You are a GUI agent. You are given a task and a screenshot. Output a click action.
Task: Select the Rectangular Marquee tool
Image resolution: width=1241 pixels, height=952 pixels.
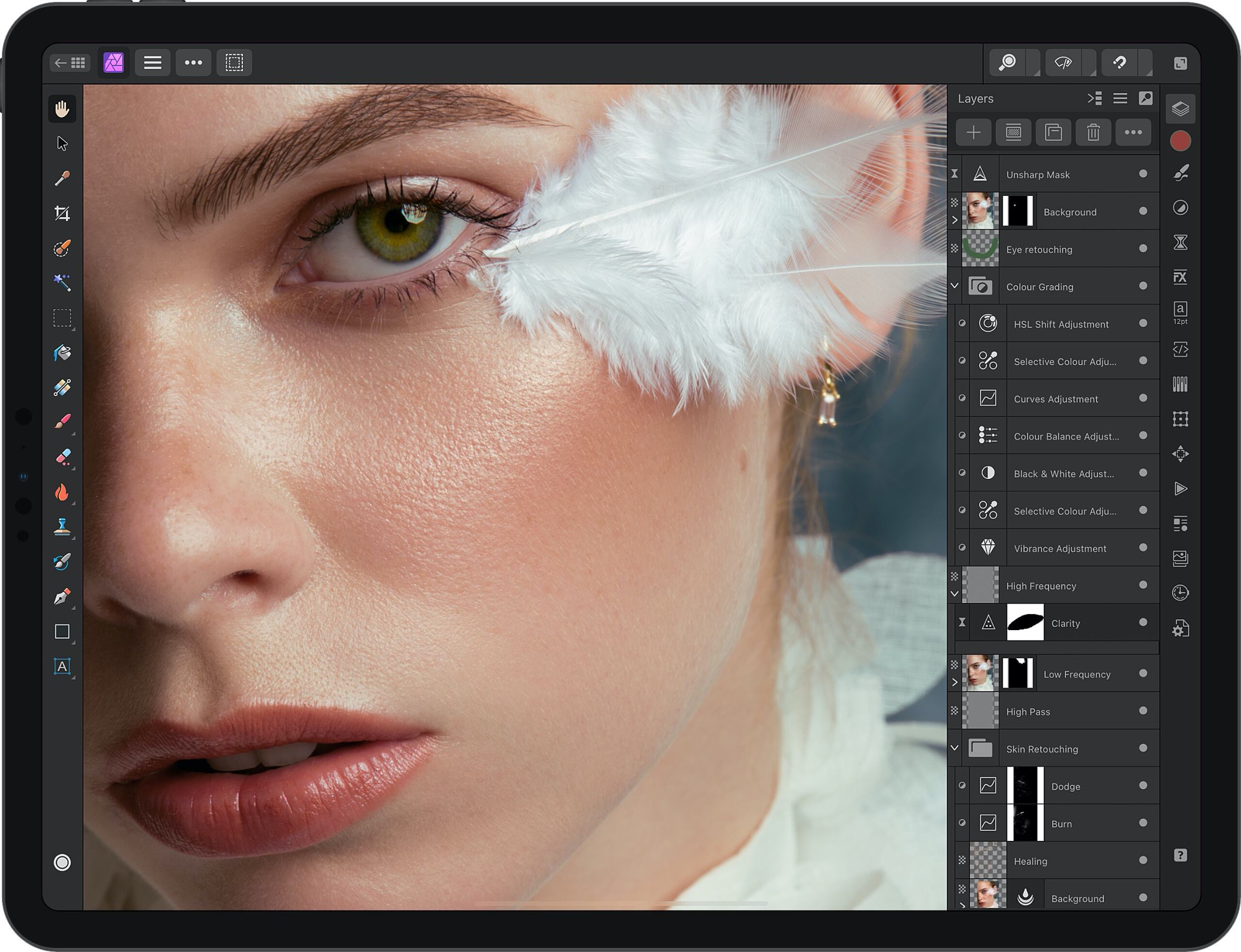pyautogui.click(x=62, y=318)
